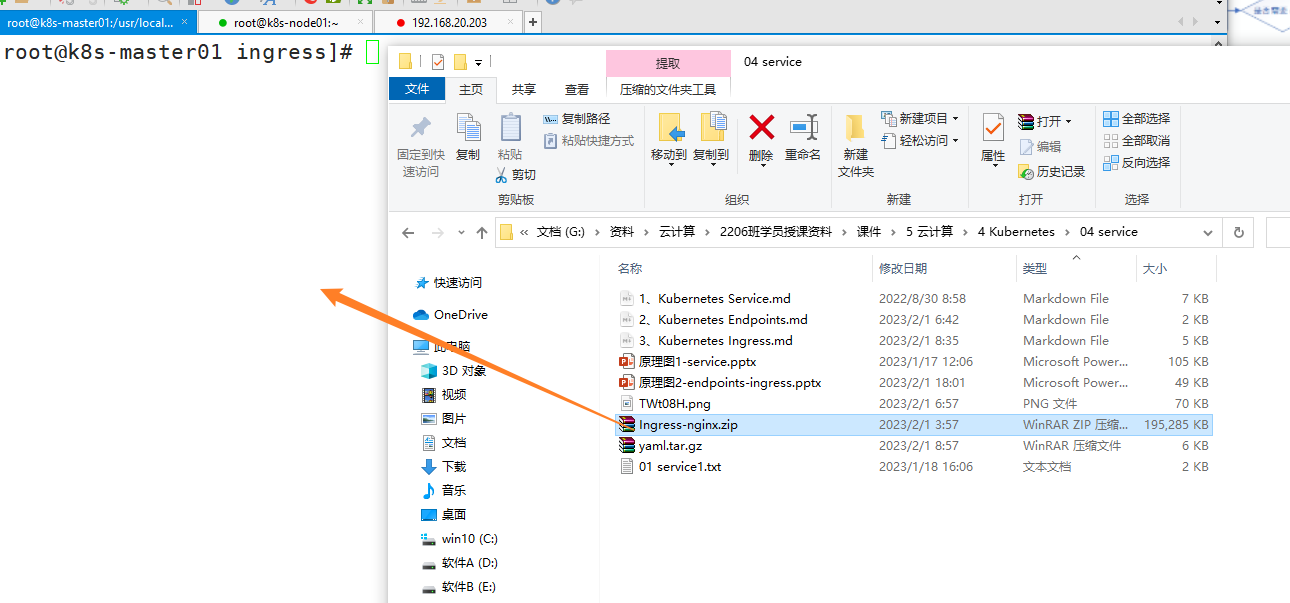Switch to the root@k8s-node01 terminal tab
Image resolution: width=1290 pixels, height=603 pixels.
point(284,22)
